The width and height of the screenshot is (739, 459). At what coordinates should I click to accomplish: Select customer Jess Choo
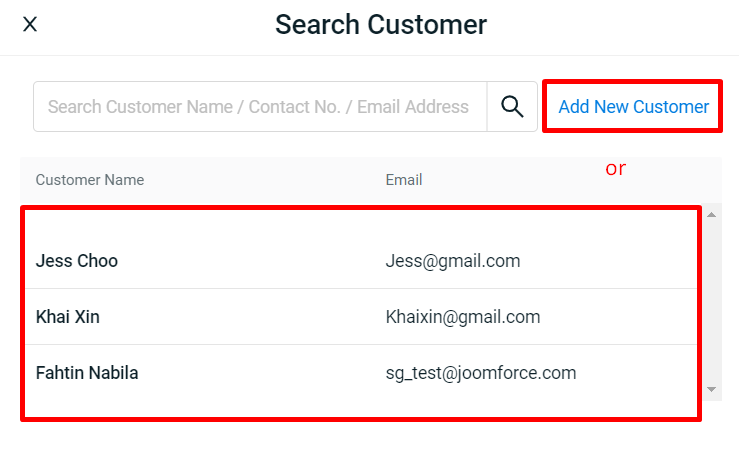[77, 261]
